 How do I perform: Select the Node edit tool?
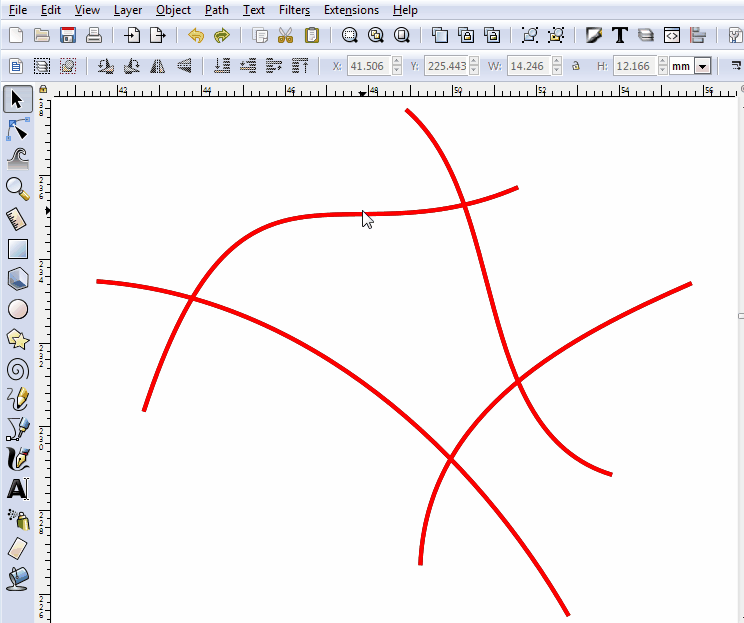(18, 130)
